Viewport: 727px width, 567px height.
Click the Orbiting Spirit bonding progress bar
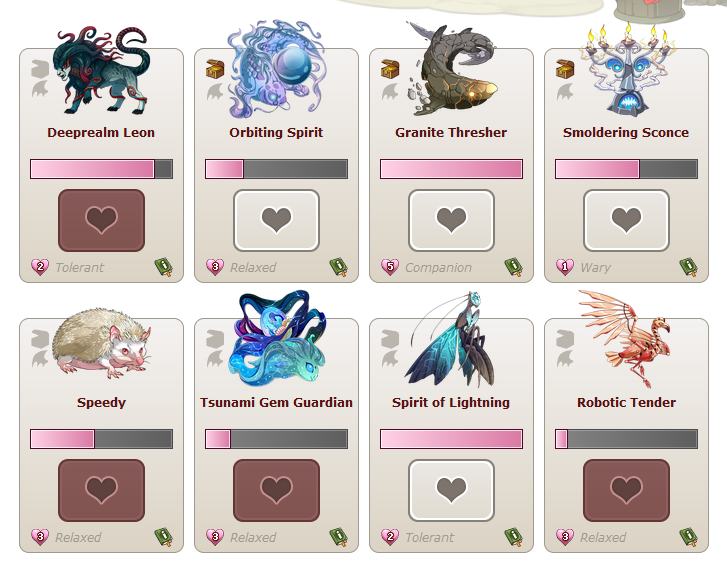[276, 169]
